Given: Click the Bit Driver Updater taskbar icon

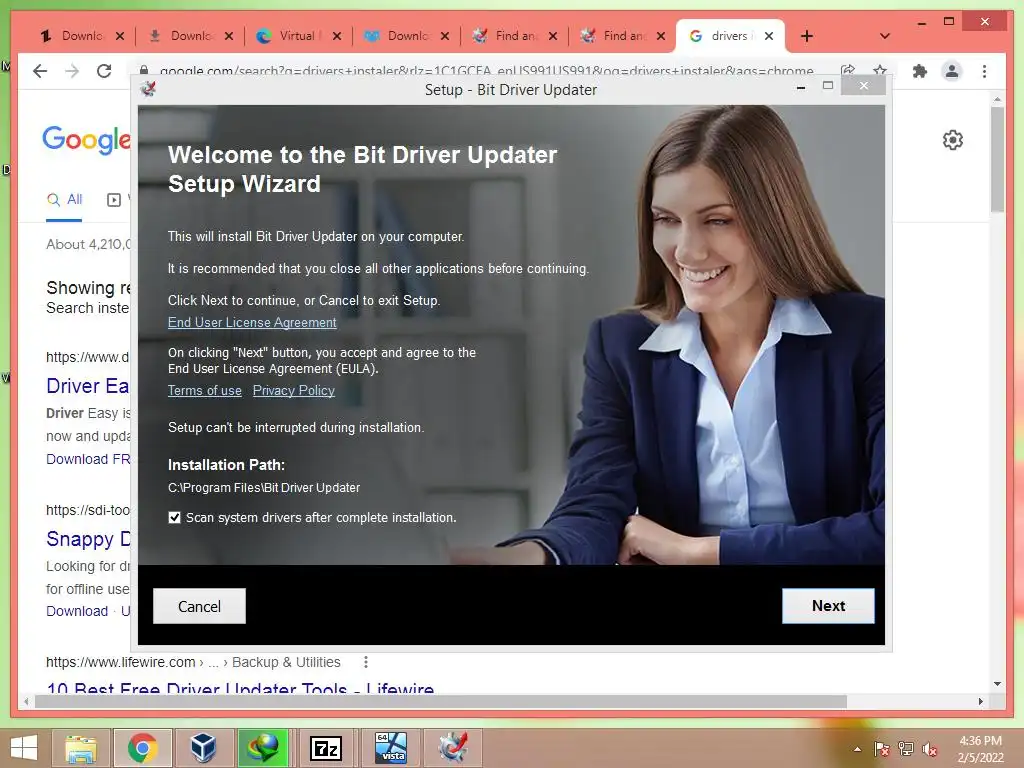Looking at the screenshot, I should point(453,748).
